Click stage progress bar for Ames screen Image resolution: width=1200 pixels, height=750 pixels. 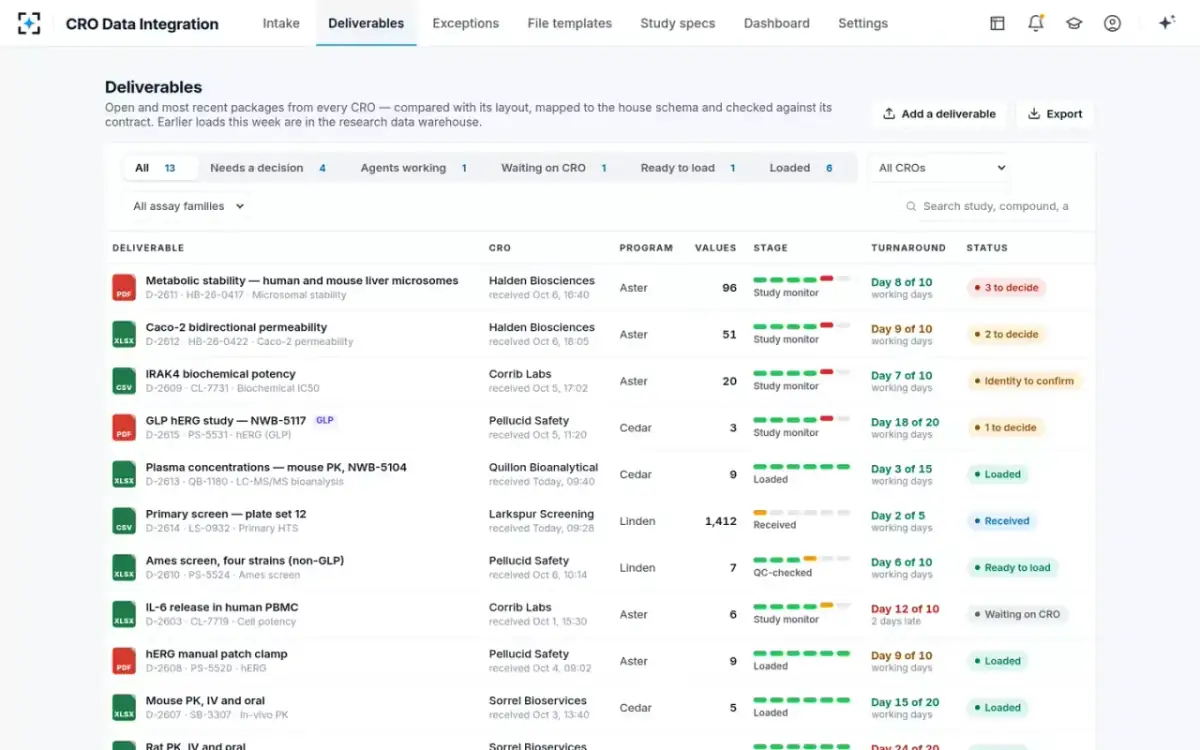(801, 559)
